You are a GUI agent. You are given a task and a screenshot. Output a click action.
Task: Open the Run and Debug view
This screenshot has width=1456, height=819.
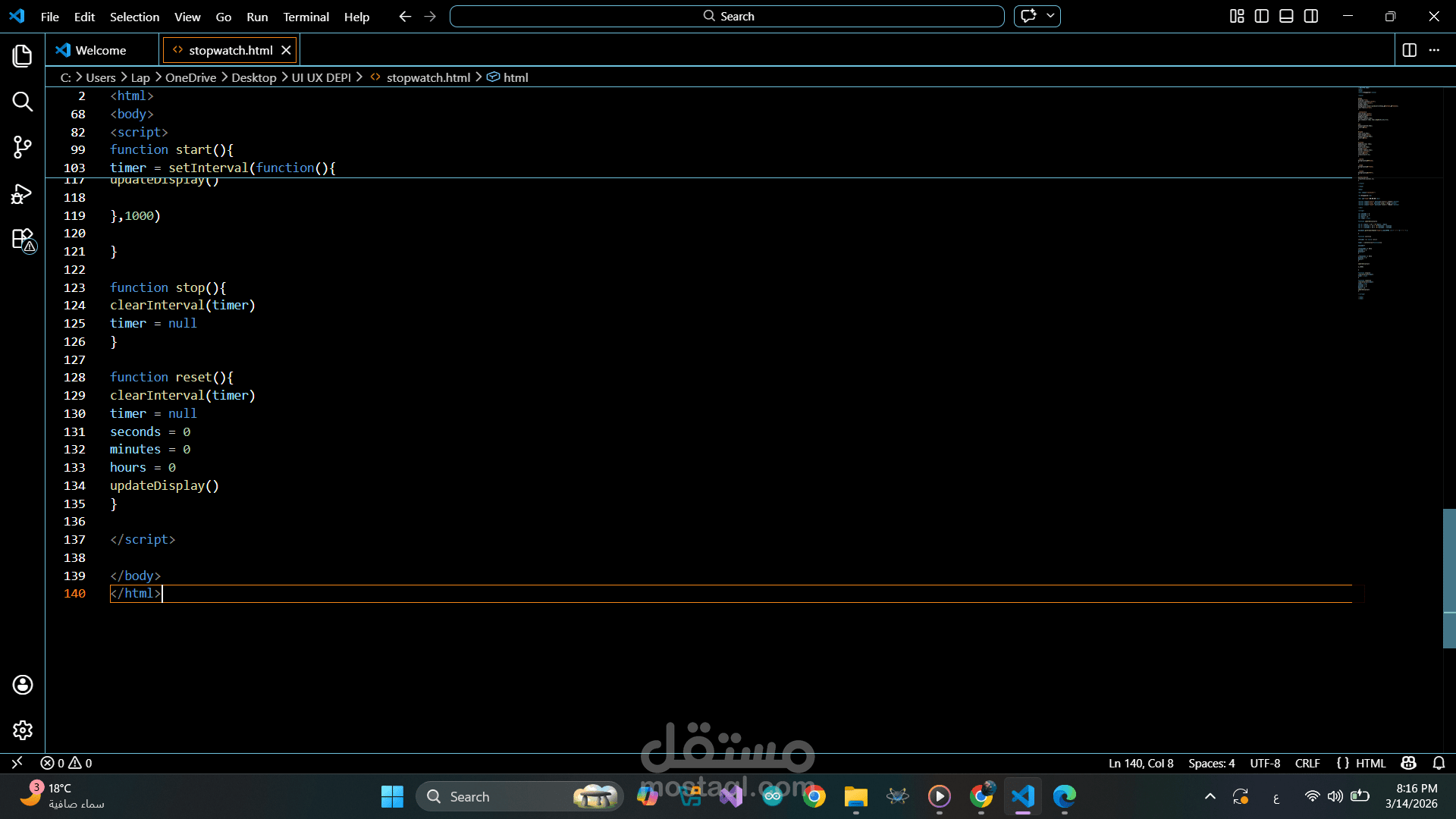tap(22, 194)
